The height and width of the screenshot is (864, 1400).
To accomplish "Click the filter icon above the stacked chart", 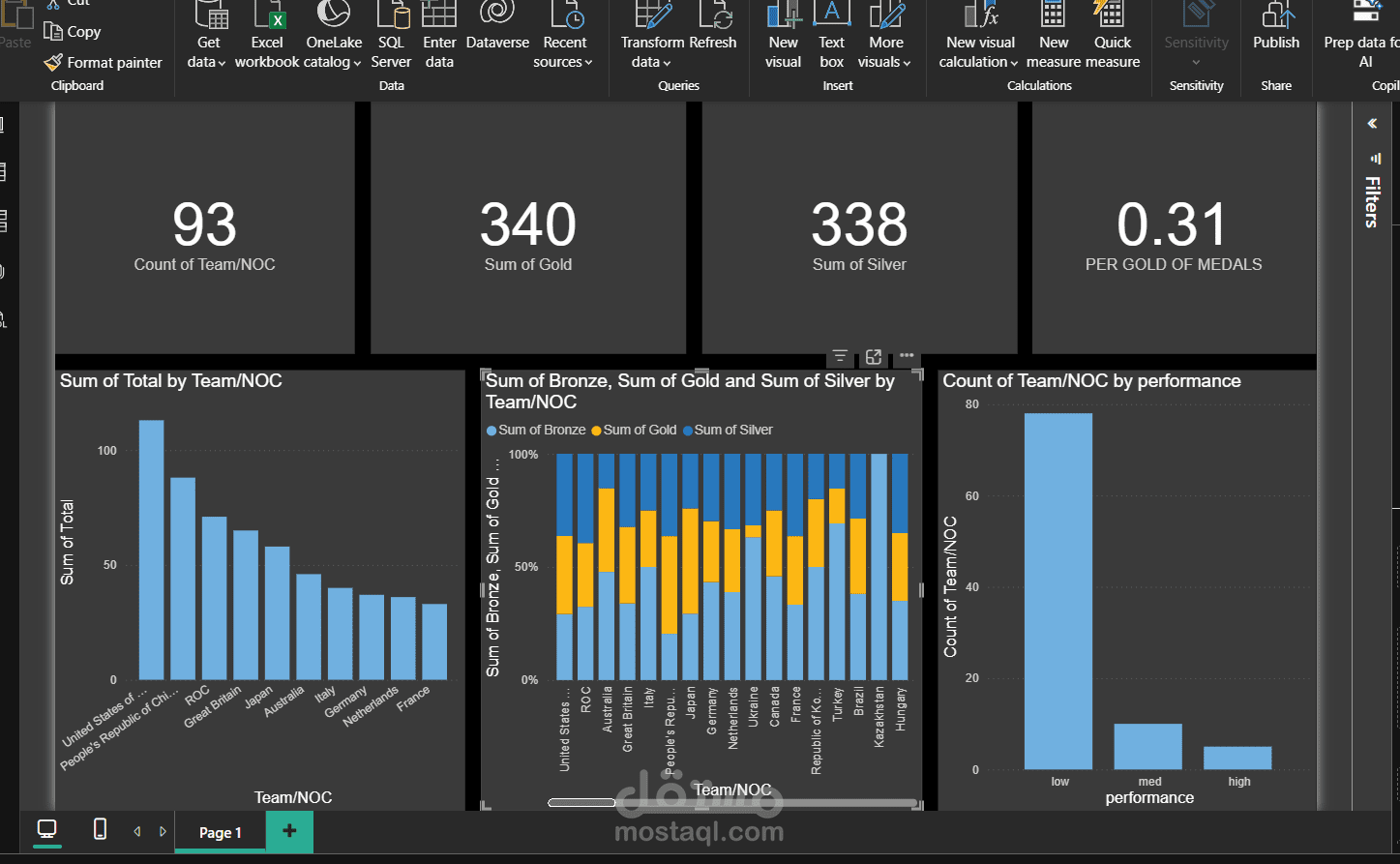I will 840,356.
